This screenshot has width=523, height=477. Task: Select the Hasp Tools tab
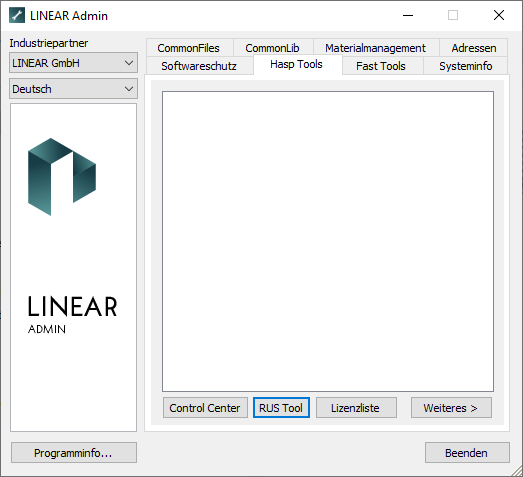click(297, 64)
